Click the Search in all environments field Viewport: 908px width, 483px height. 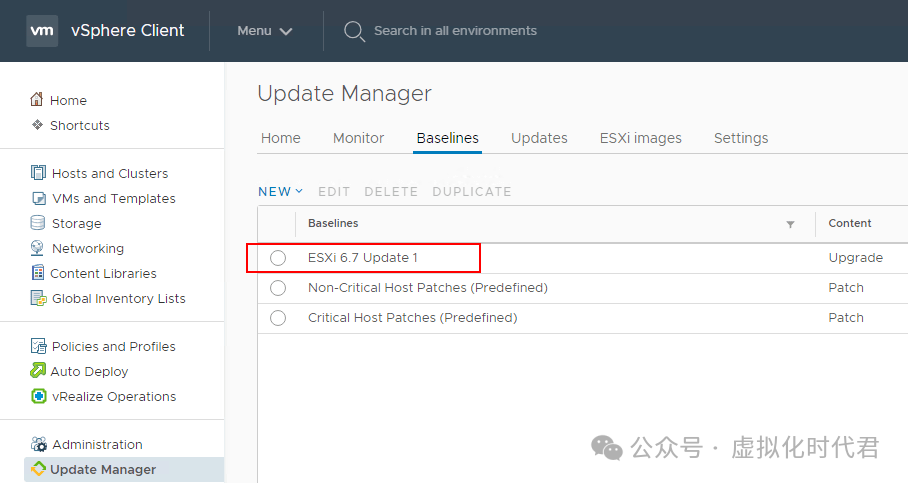pos(455,31)
